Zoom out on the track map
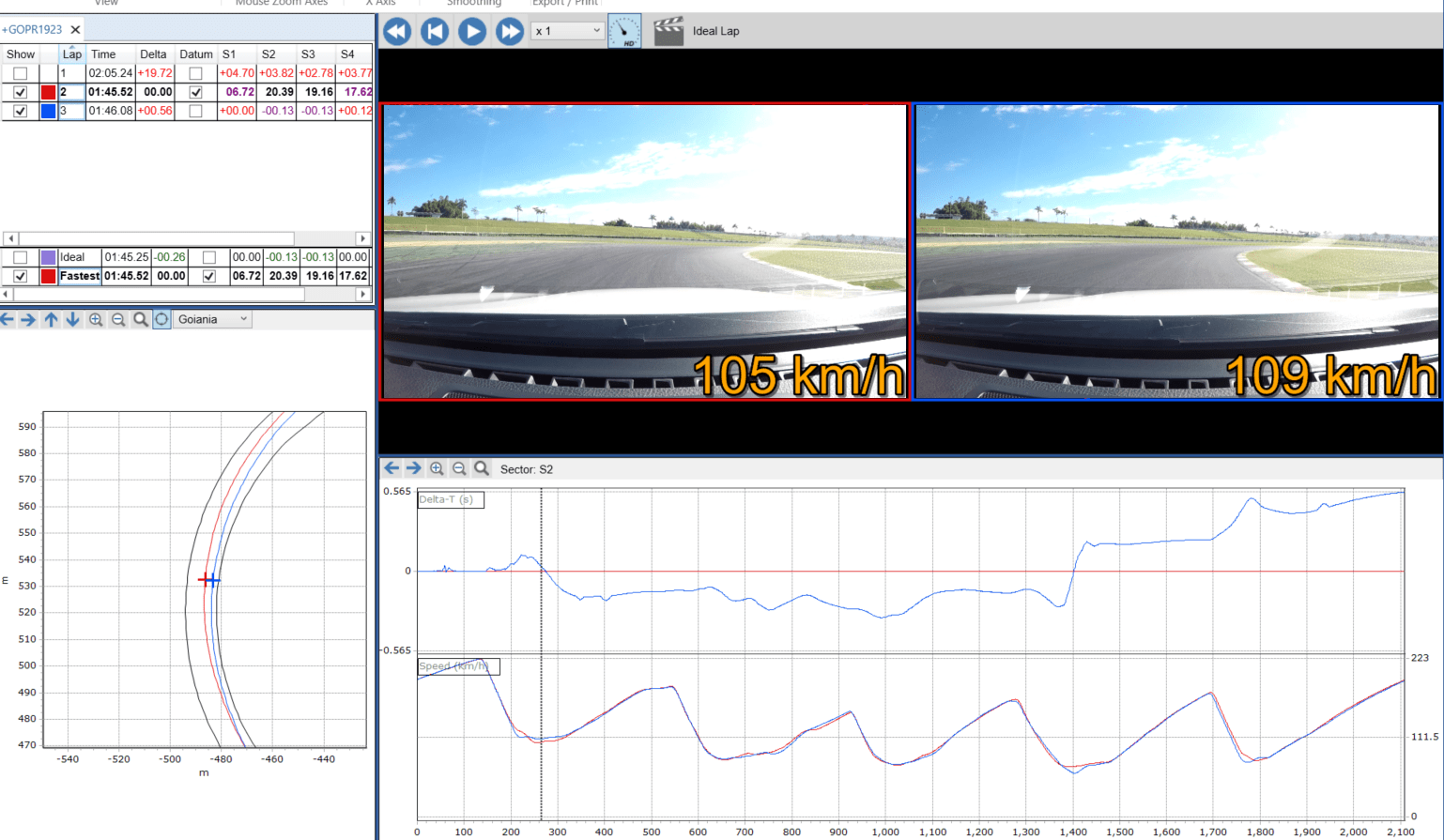The width and height of the screenshot is (1444, 840). tap(118, 319)
